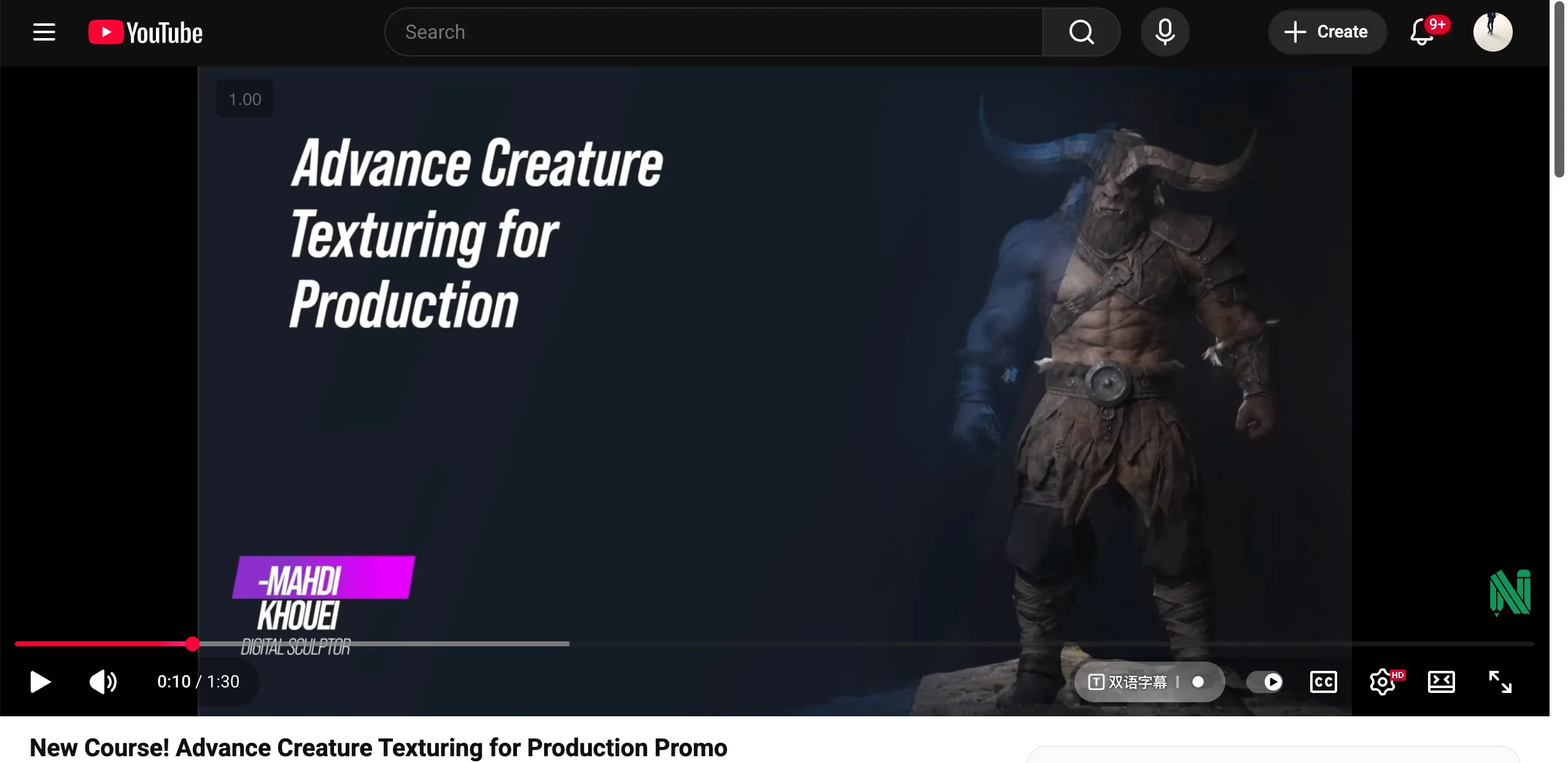1568x763 pixels.
Task: Start voice search with microphone icon
Action: click(1165, 32)
